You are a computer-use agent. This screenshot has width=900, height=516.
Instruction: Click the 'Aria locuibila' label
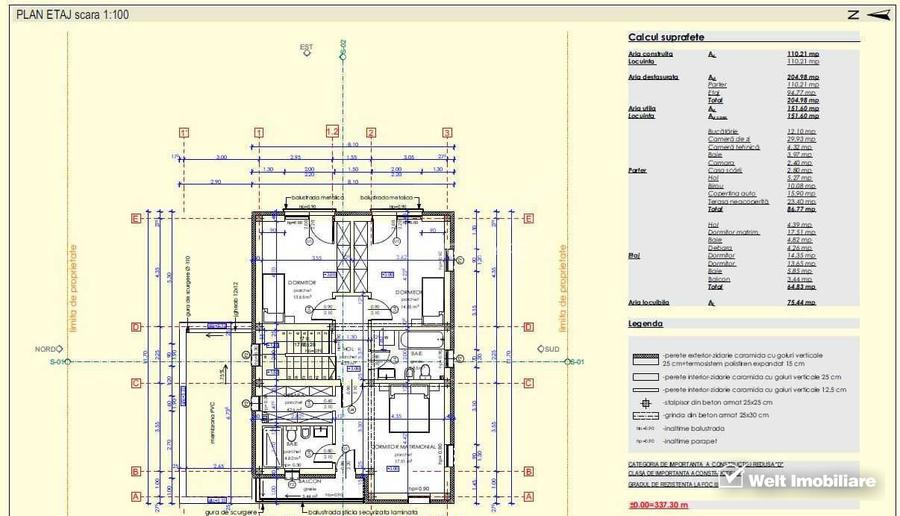click(x=649, y=302)
